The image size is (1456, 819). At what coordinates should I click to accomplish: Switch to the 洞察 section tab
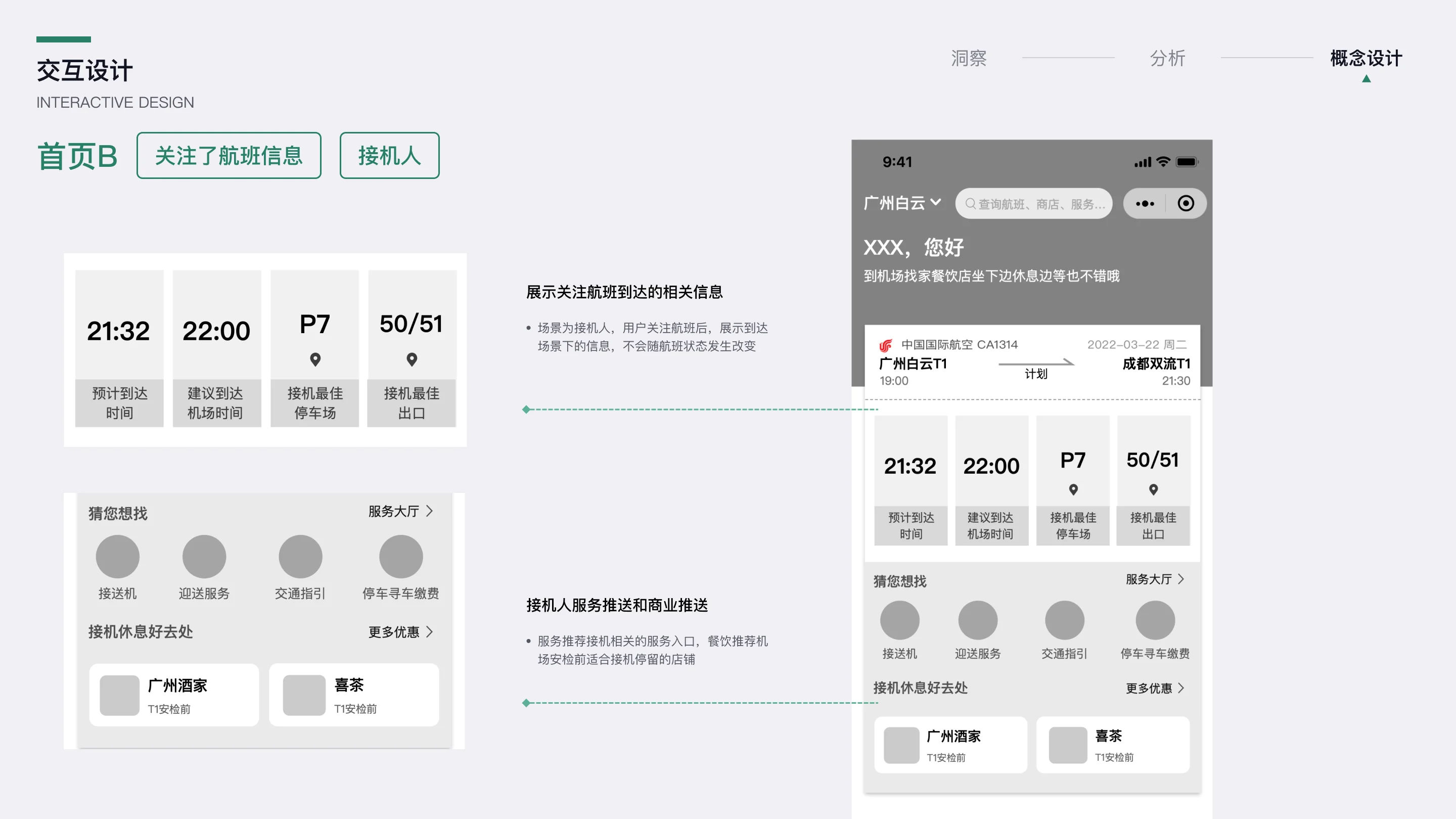969,58
